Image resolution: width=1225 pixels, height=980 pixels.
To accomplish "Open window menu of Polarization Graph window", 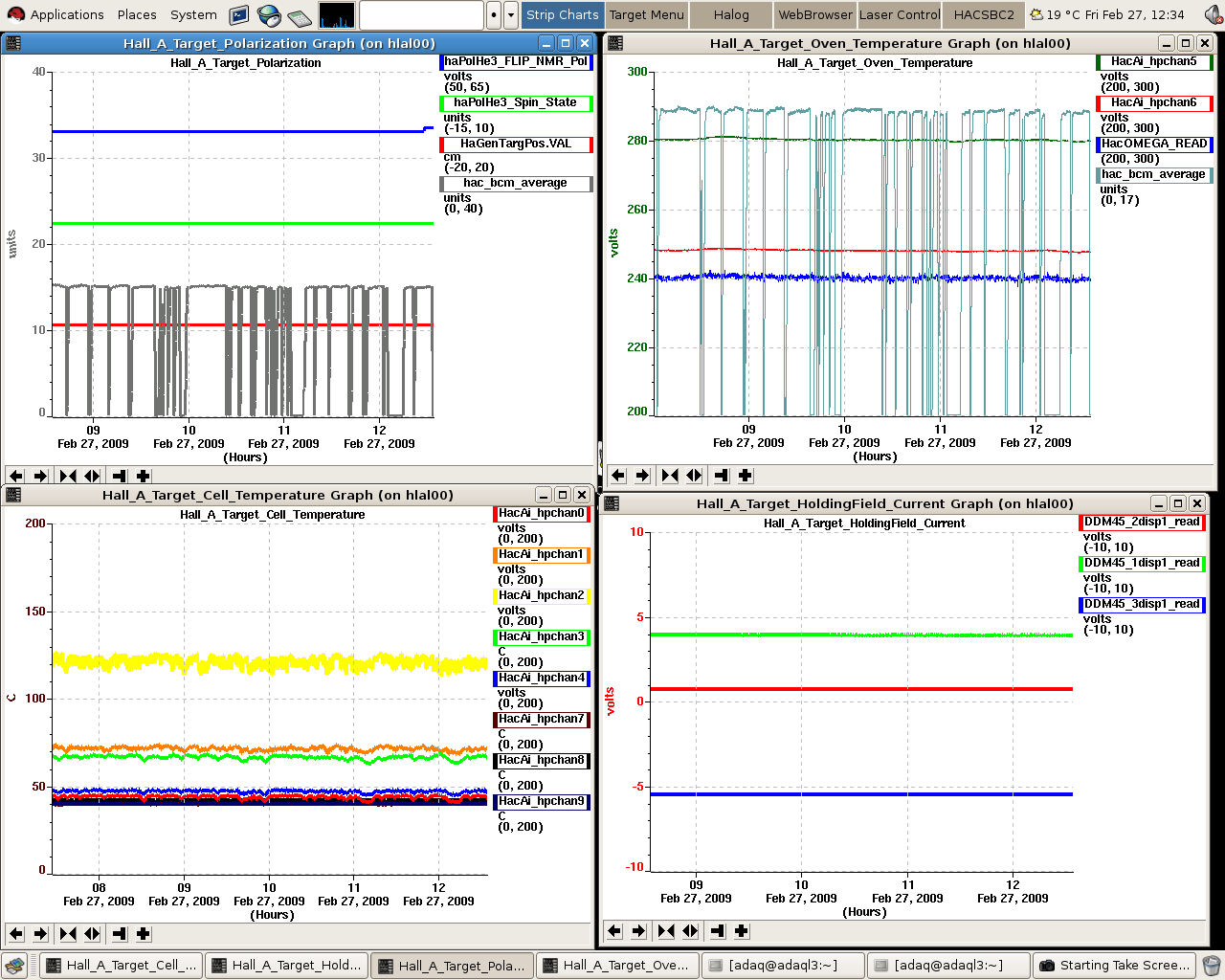I will 13,43.
